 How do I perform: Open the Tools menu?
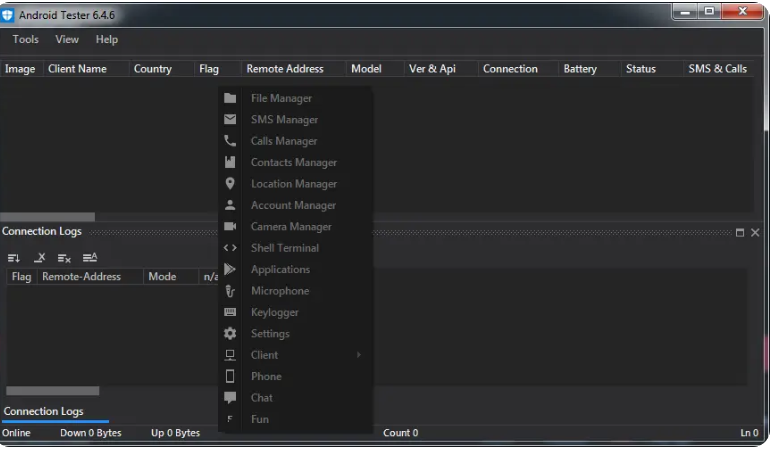26,39
